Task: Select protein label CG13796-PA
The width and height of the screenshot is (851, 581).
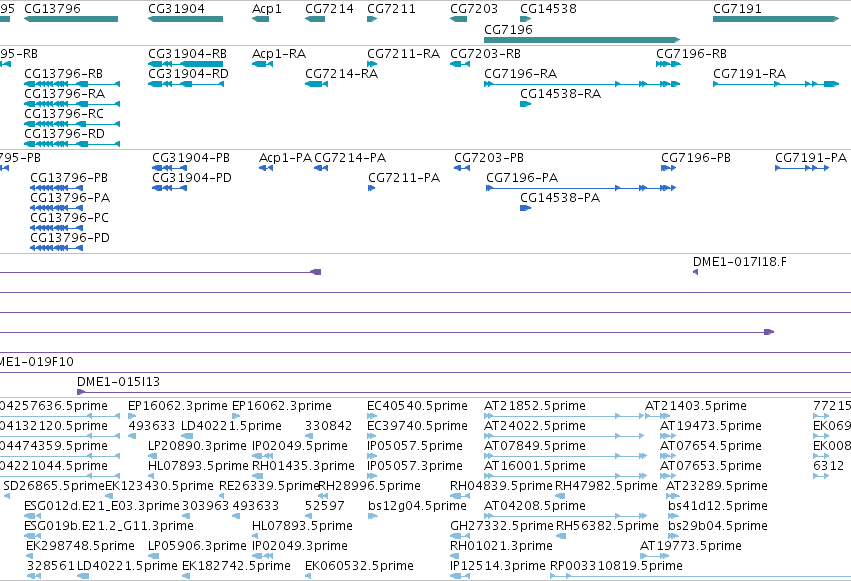Action: coord(70,198)
